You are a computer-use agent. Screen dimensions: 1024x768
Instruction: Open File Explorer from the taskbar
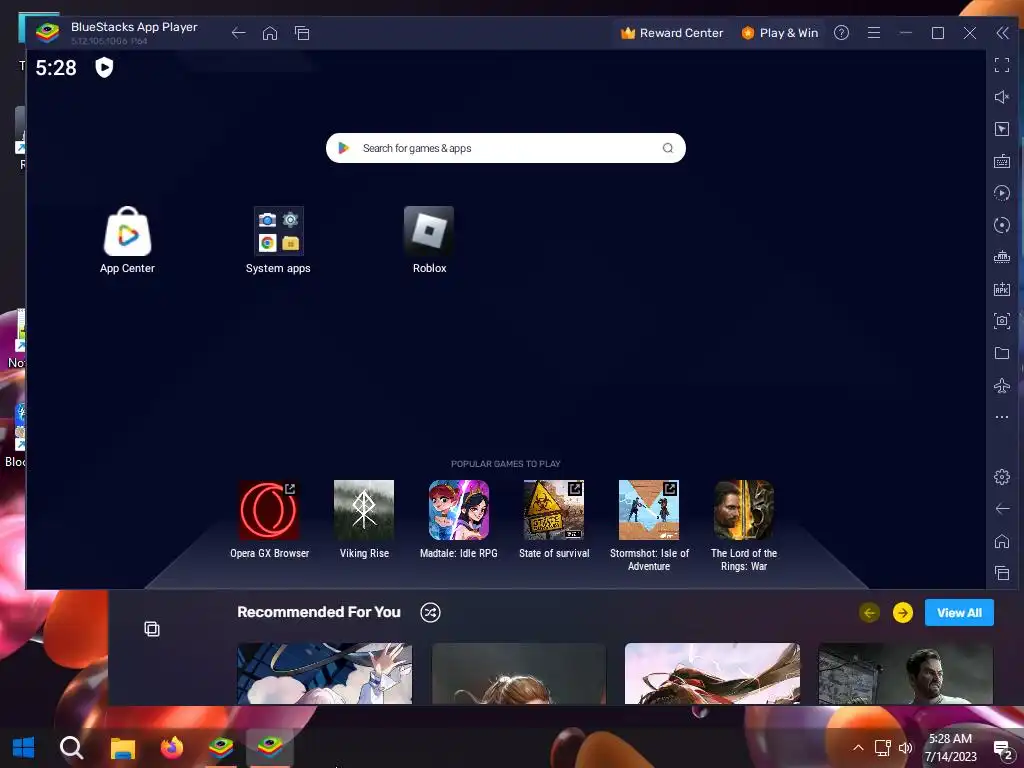[122, 748]
